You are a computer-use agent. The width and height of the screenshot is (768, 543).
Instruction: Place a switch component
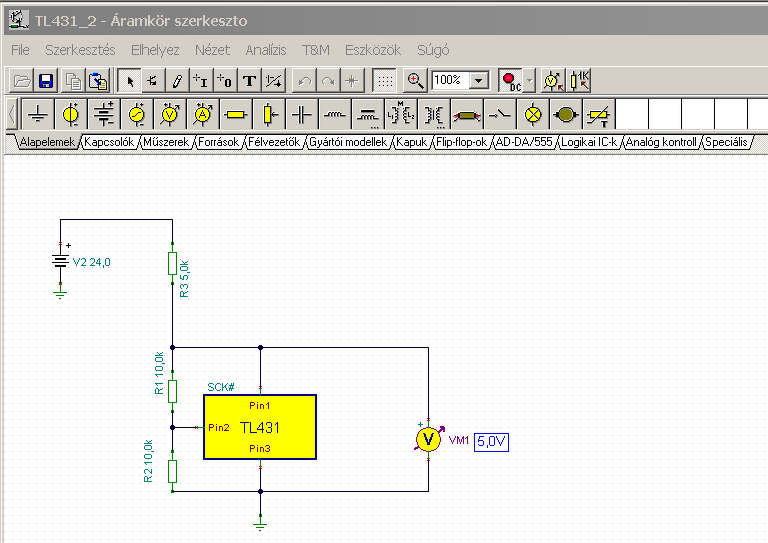pos(500,115)
